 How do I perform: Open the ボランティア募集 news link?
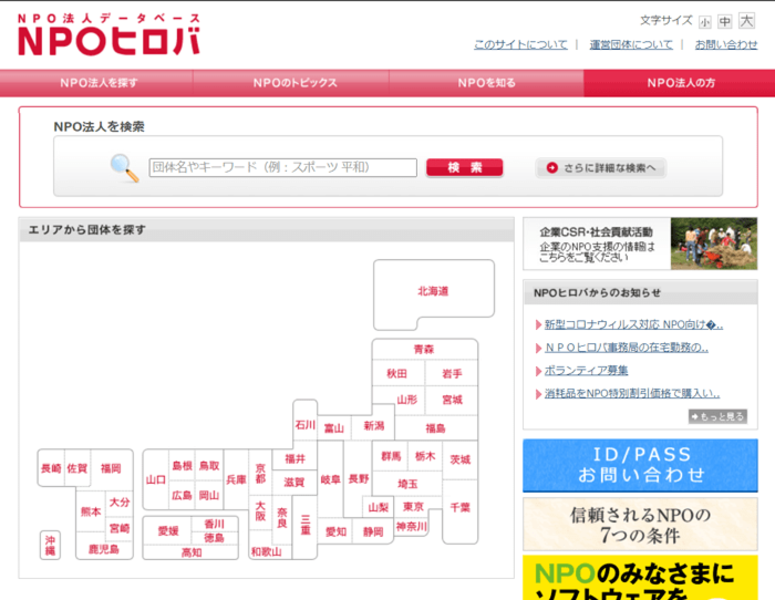pyautogui.click(x=586, y=371)
